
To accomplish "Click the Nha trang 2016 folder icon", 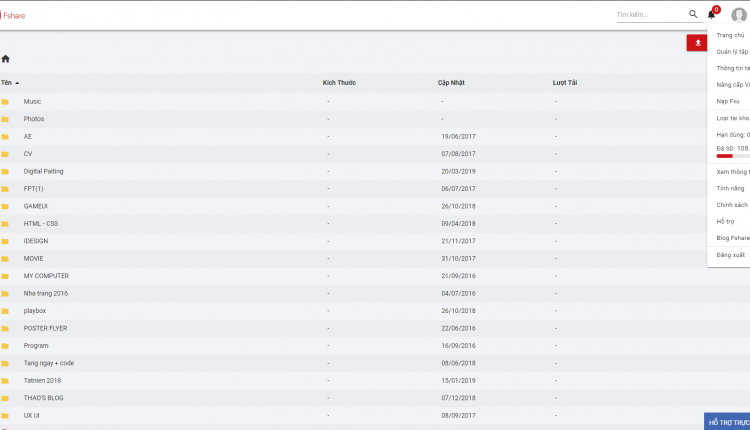I will 5,294.
